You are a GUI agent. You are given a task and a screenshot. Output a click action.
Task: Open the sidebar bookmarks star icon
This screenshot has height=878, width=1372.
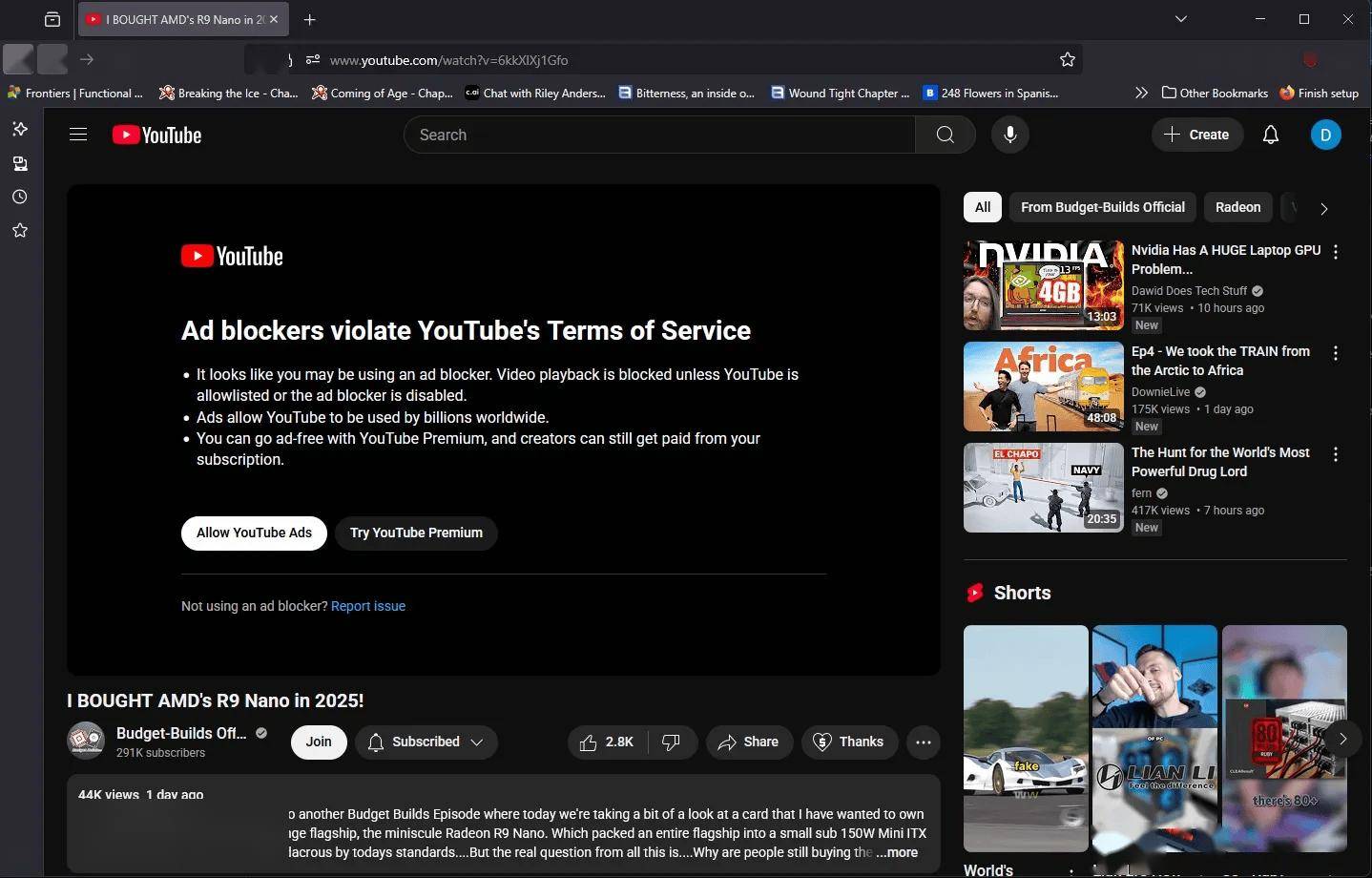pyautogui.click(x=20, y=230)
